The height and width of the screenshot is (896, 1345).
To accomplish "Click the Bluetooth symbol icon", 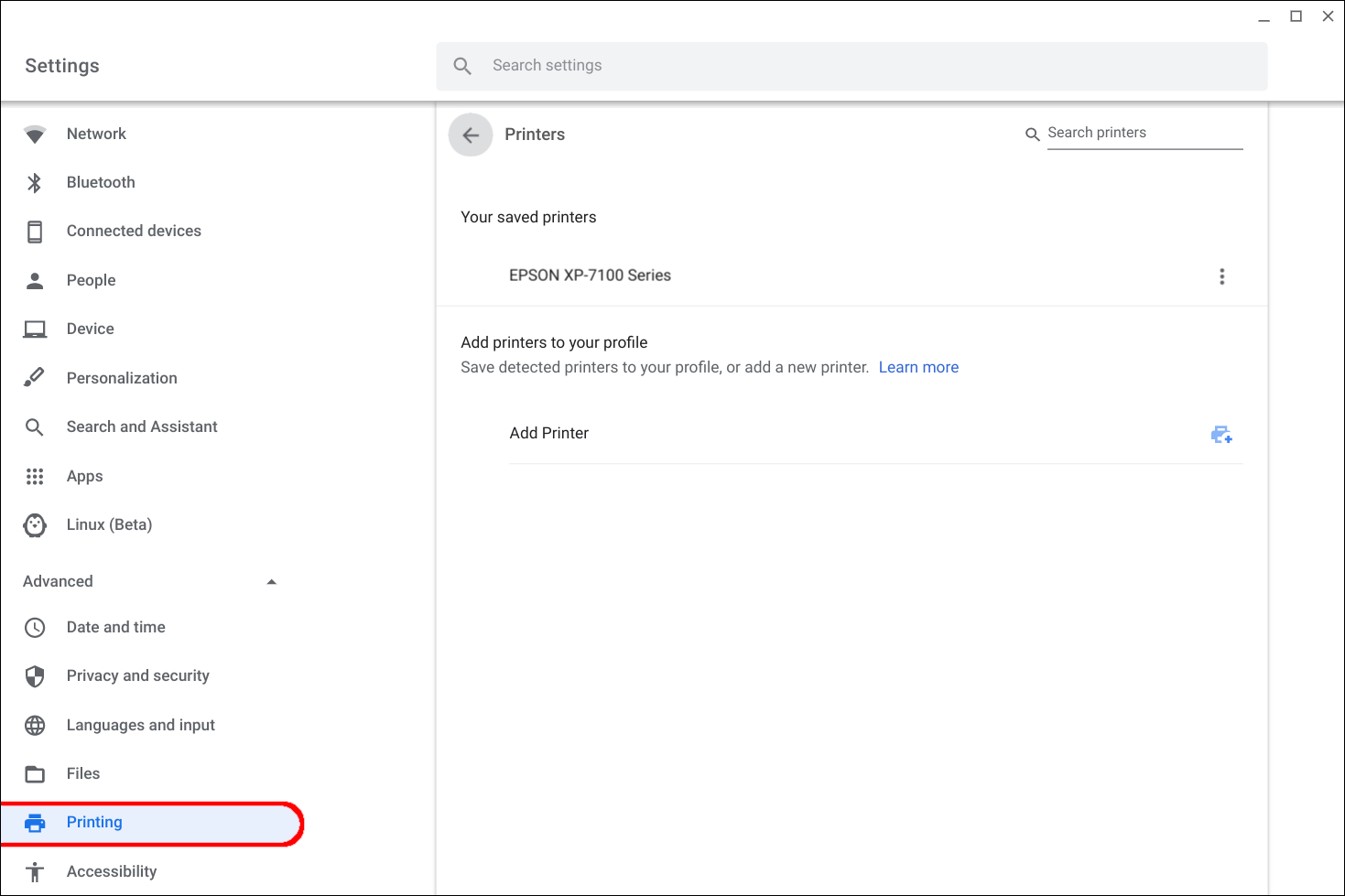I will pos(35,183).
